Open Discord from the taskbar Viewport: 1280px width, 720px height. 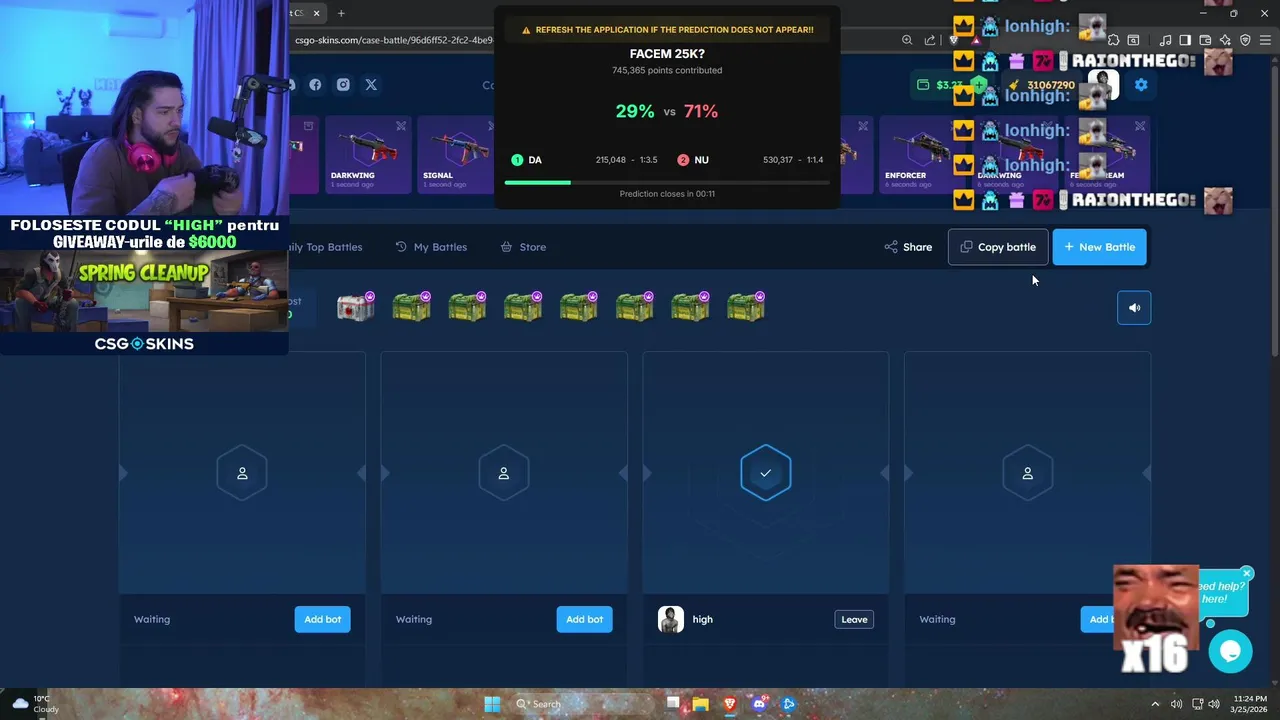point(759,704)
